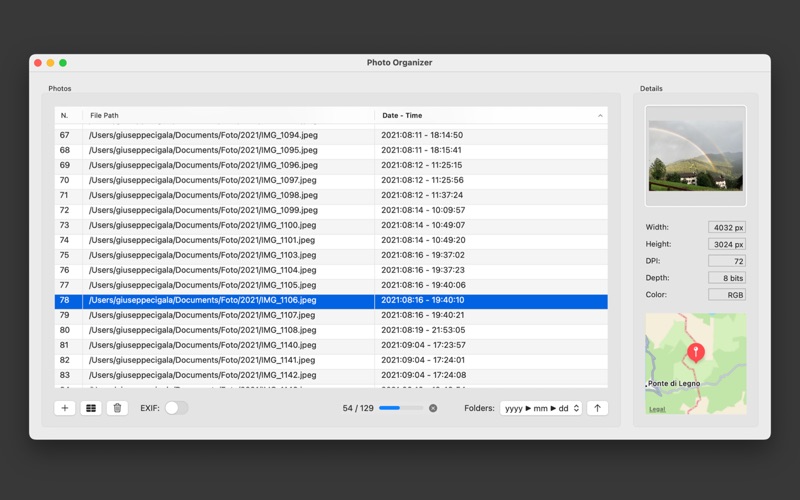Click the green zoom window button
Image resolution: width=800 pixels, height=500 pixels.
[x=63, y=63]
